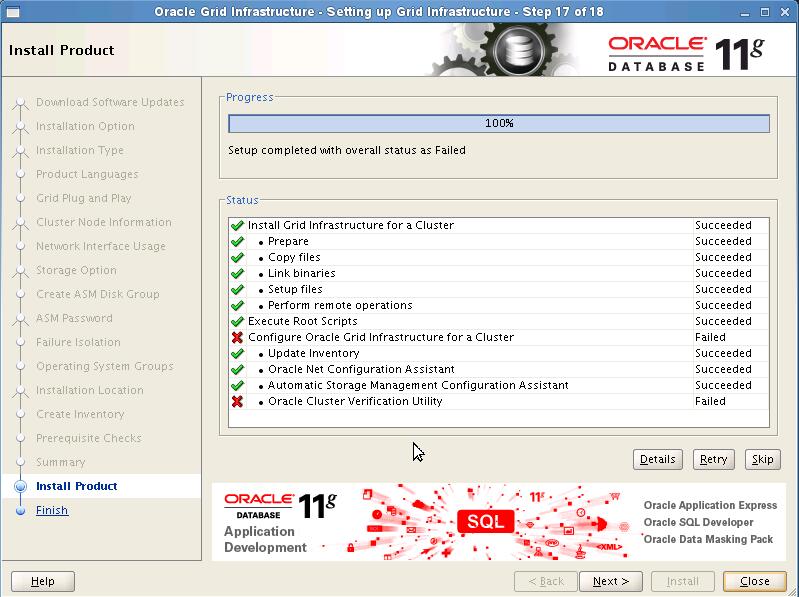Click the green check icon beside Setup files
This screenshot has height=597, width=799.
point(237,289)
